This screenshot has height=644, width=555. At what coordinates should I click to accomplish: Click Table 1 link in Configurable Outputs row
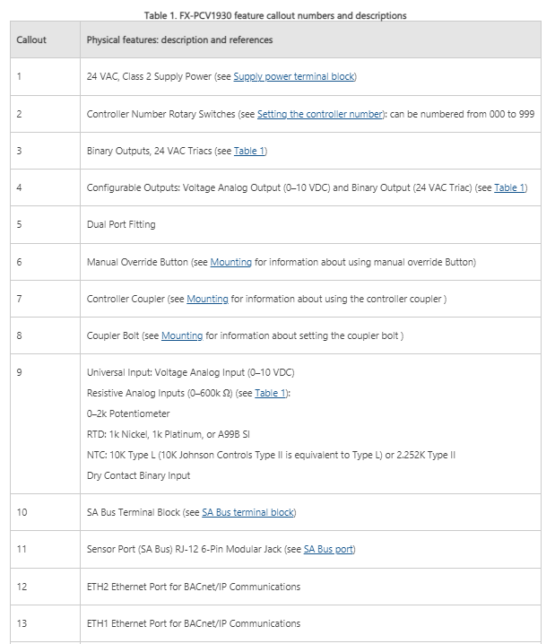pyautogui.click(x=509, y=188)
